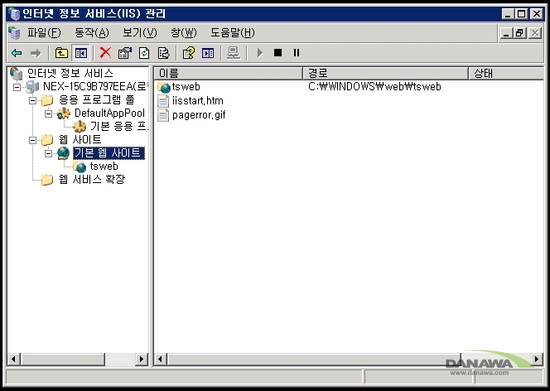
Task: Select tsweb in the left tree
Action: [x=104, y=166]
